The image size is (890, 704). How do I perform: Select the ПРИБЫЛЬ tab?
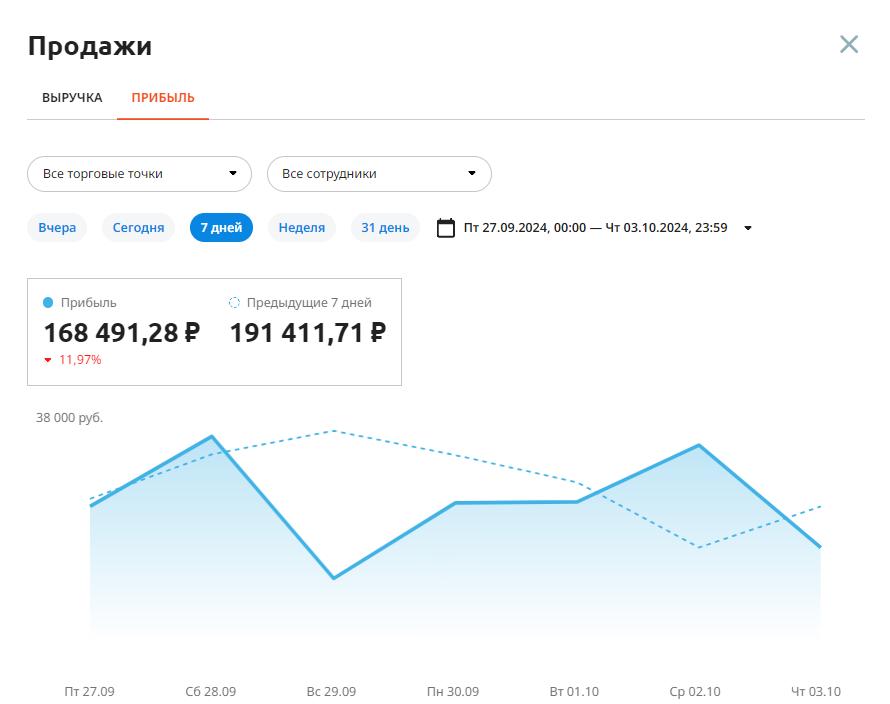(163, 98)
